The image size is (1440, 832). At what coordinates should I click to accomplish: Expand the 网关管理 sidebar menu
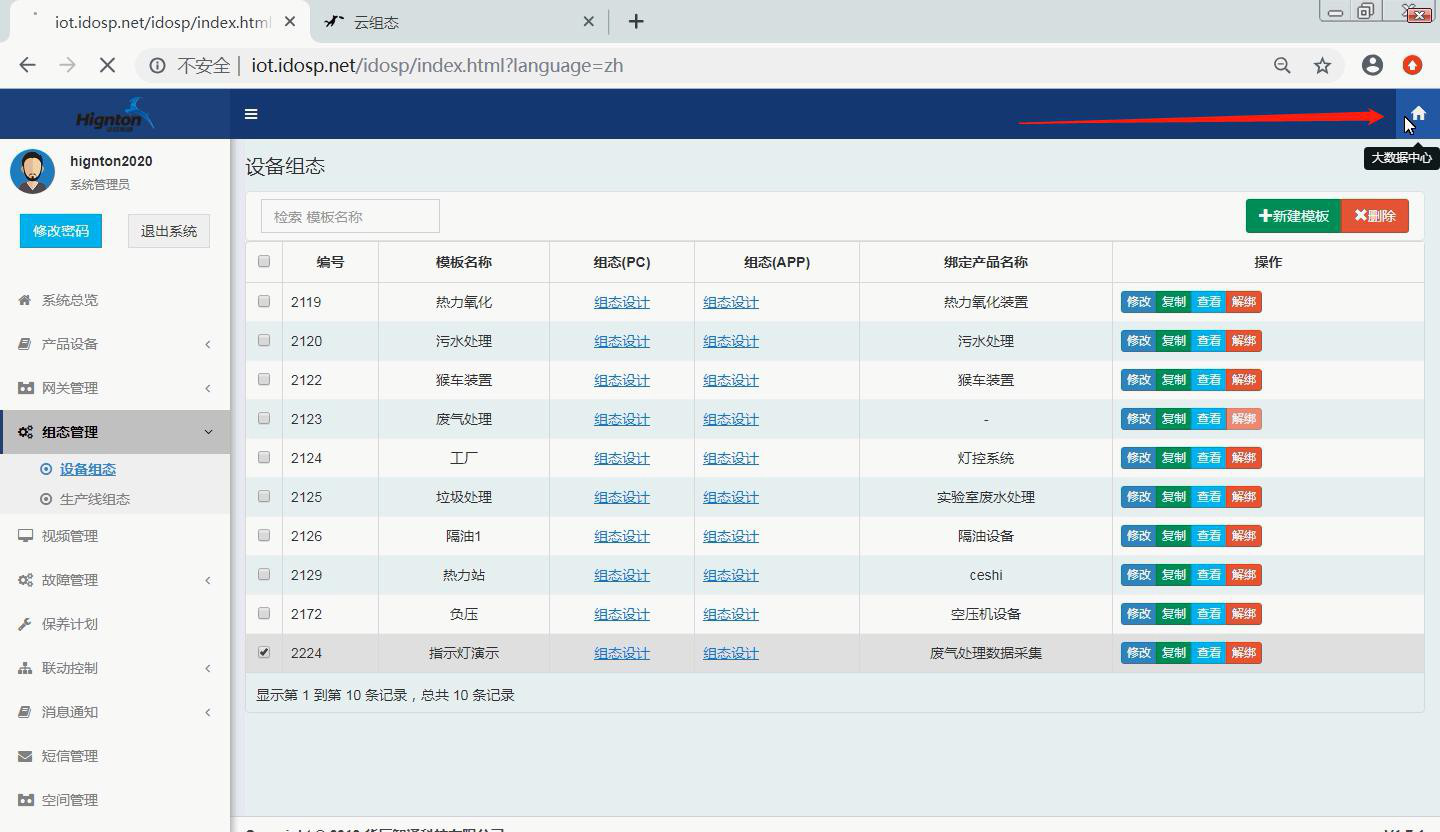(115, 388)
